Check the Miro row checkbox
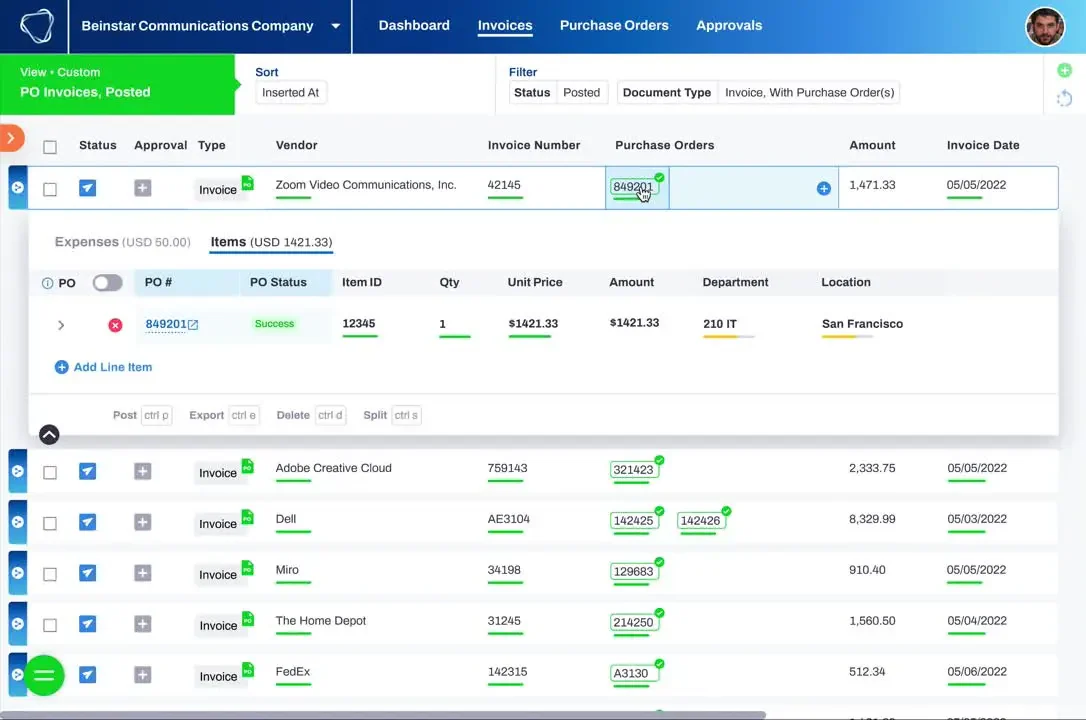This screenshot has height=720, width=1086. point(50,575)
